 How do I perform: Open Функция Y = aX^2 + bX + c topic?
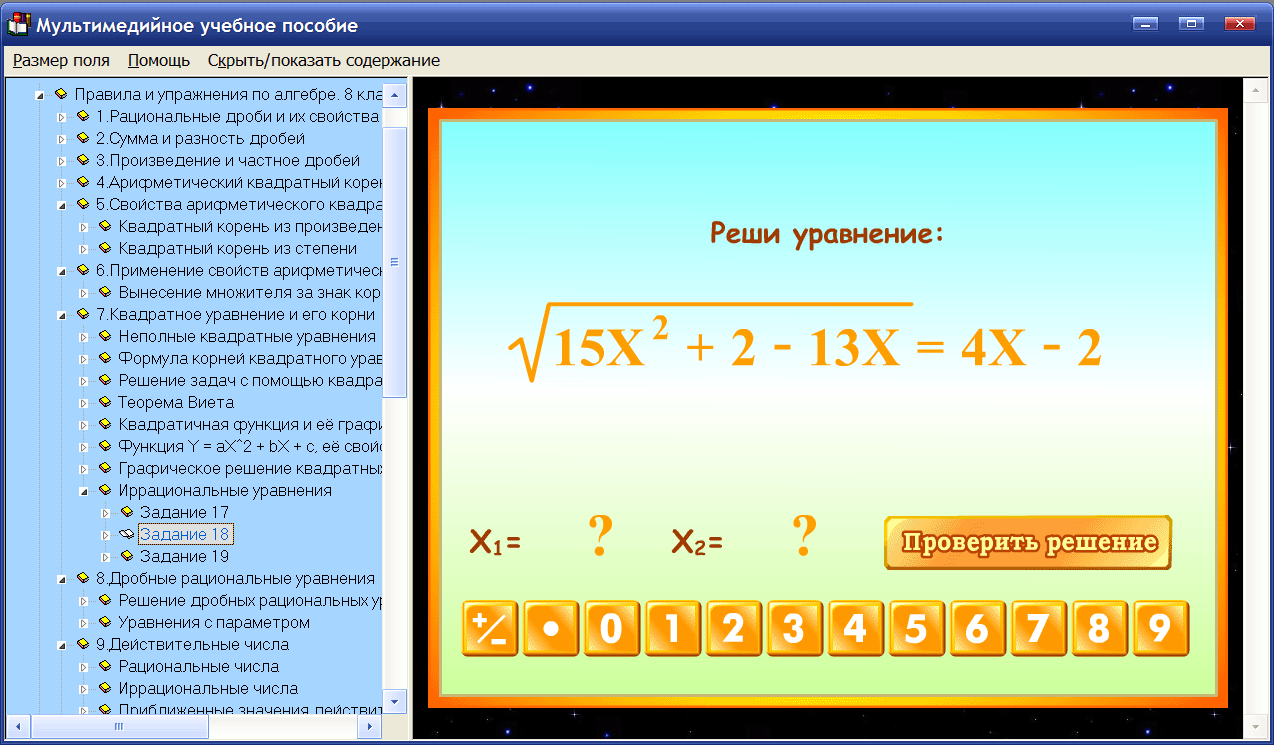click(250, 447)
